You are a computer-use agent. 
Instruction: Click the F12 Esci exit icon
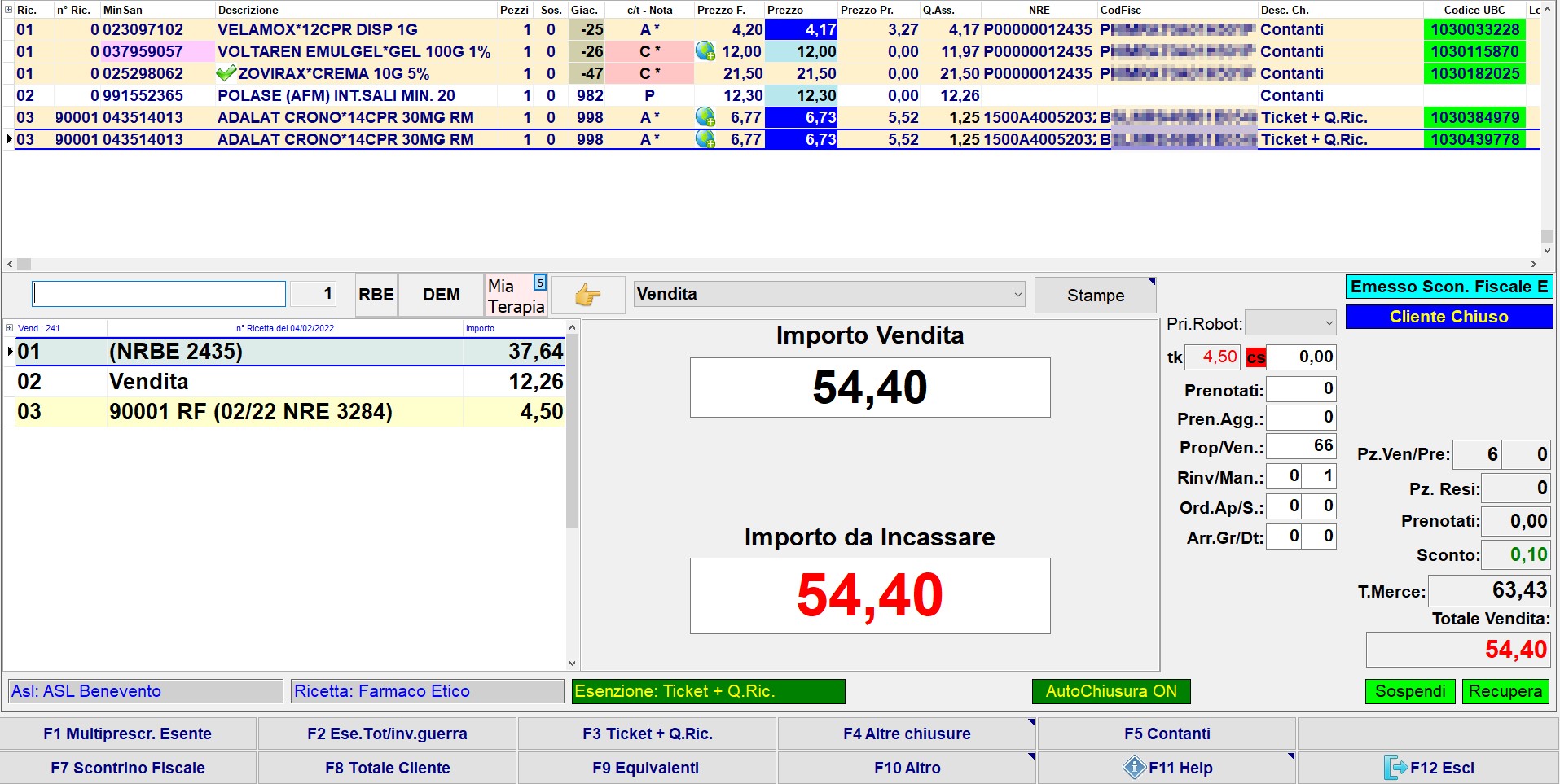point(1395,768)
